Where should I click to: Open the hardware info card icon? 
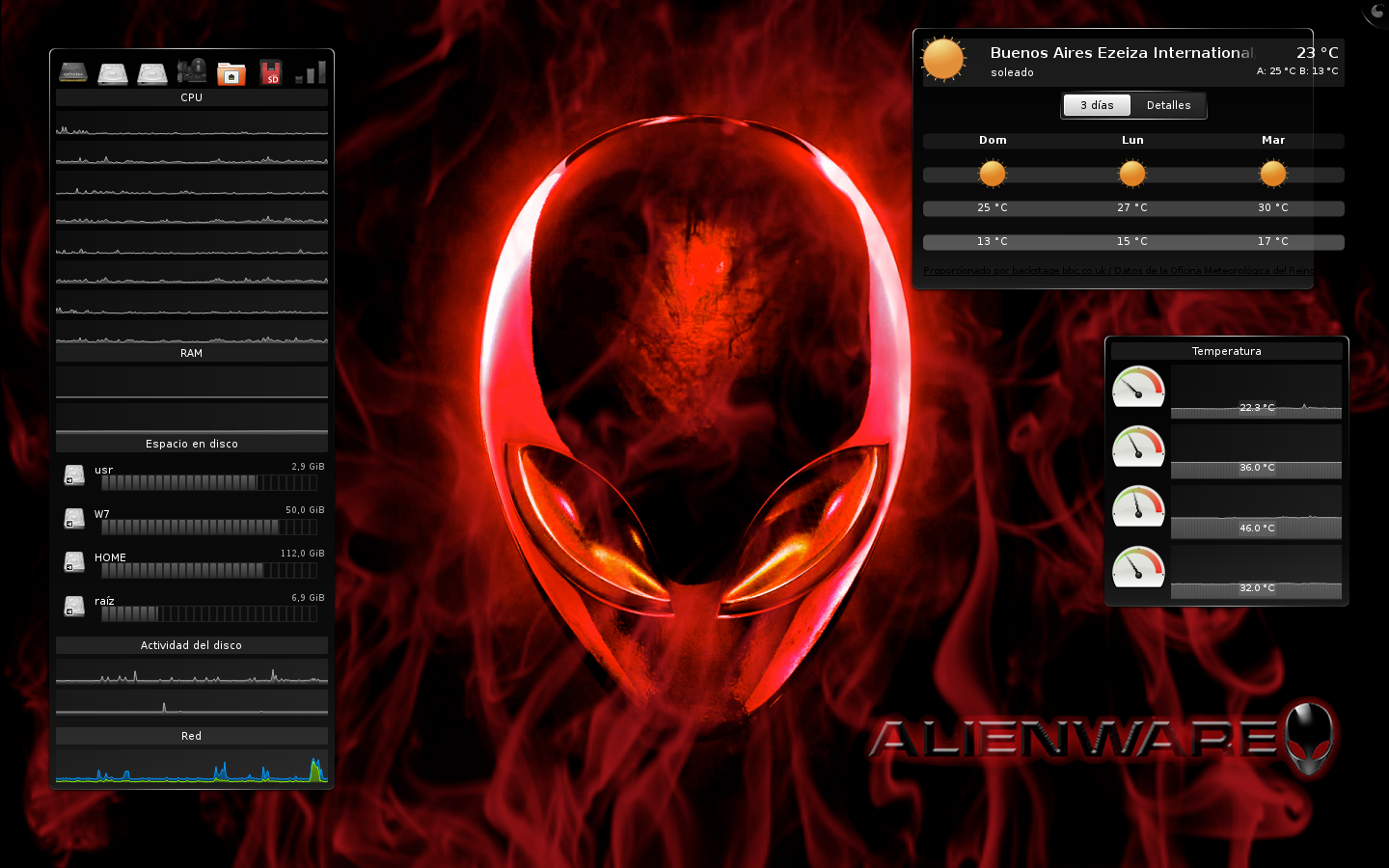click(x=192, y=71)
